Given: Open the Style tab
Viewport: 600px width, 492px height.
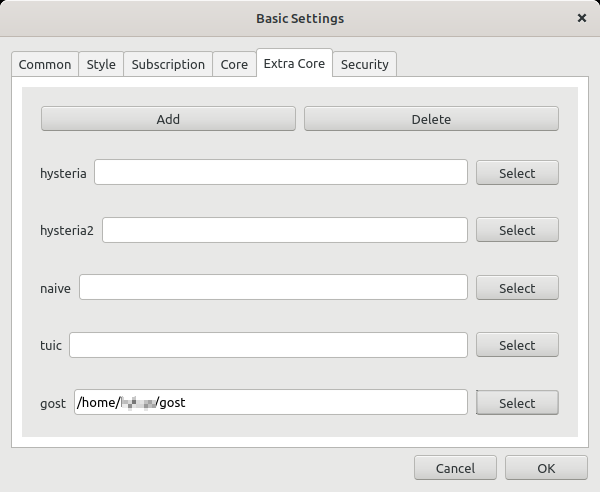Looking at the screenshot, I should tap(101, 65).
